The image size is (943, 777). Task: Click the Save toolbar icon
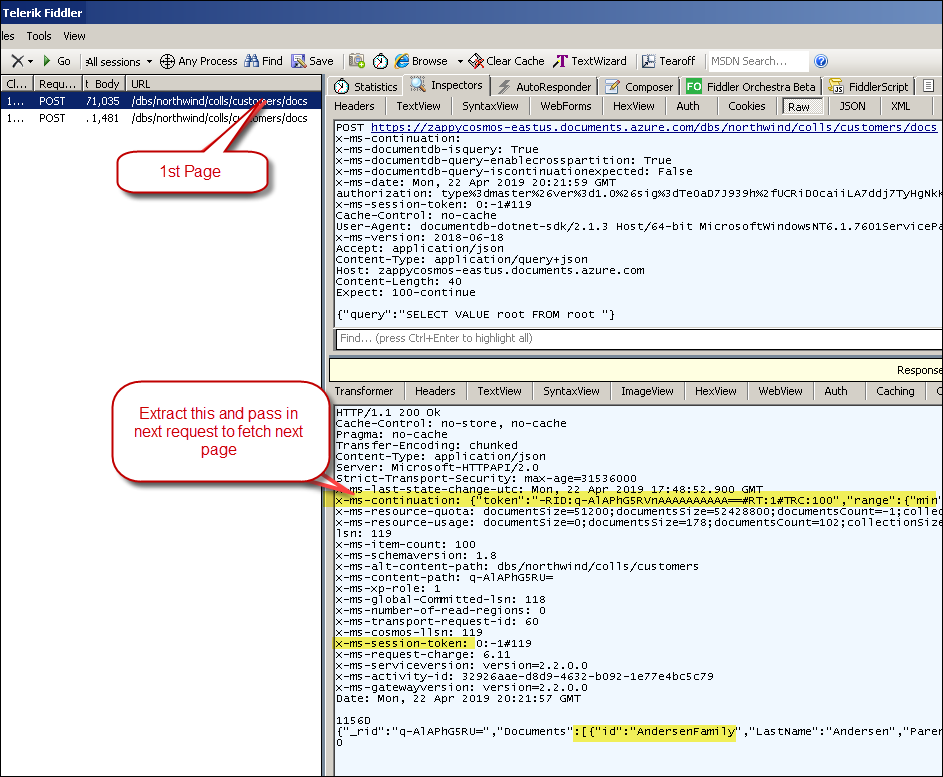click(x=298, y=61)
